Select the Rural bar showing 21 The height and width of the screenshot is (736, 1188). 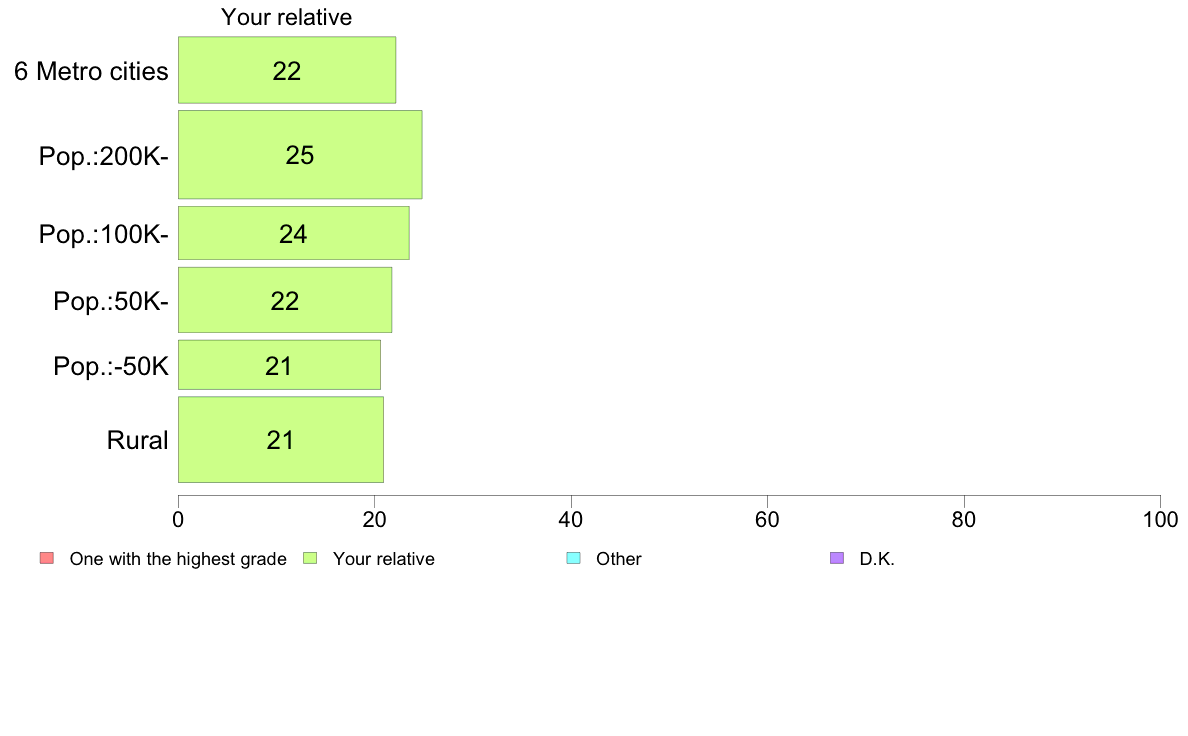pyautogui.click(x=280, y=440)
